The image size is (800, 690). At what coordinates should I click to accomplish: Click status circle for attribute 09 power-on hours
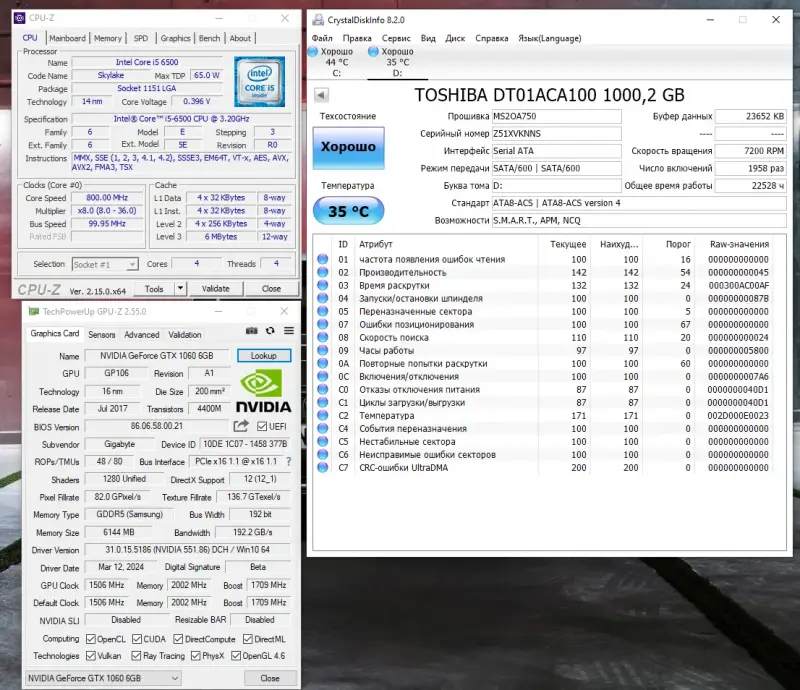point(322,350)
